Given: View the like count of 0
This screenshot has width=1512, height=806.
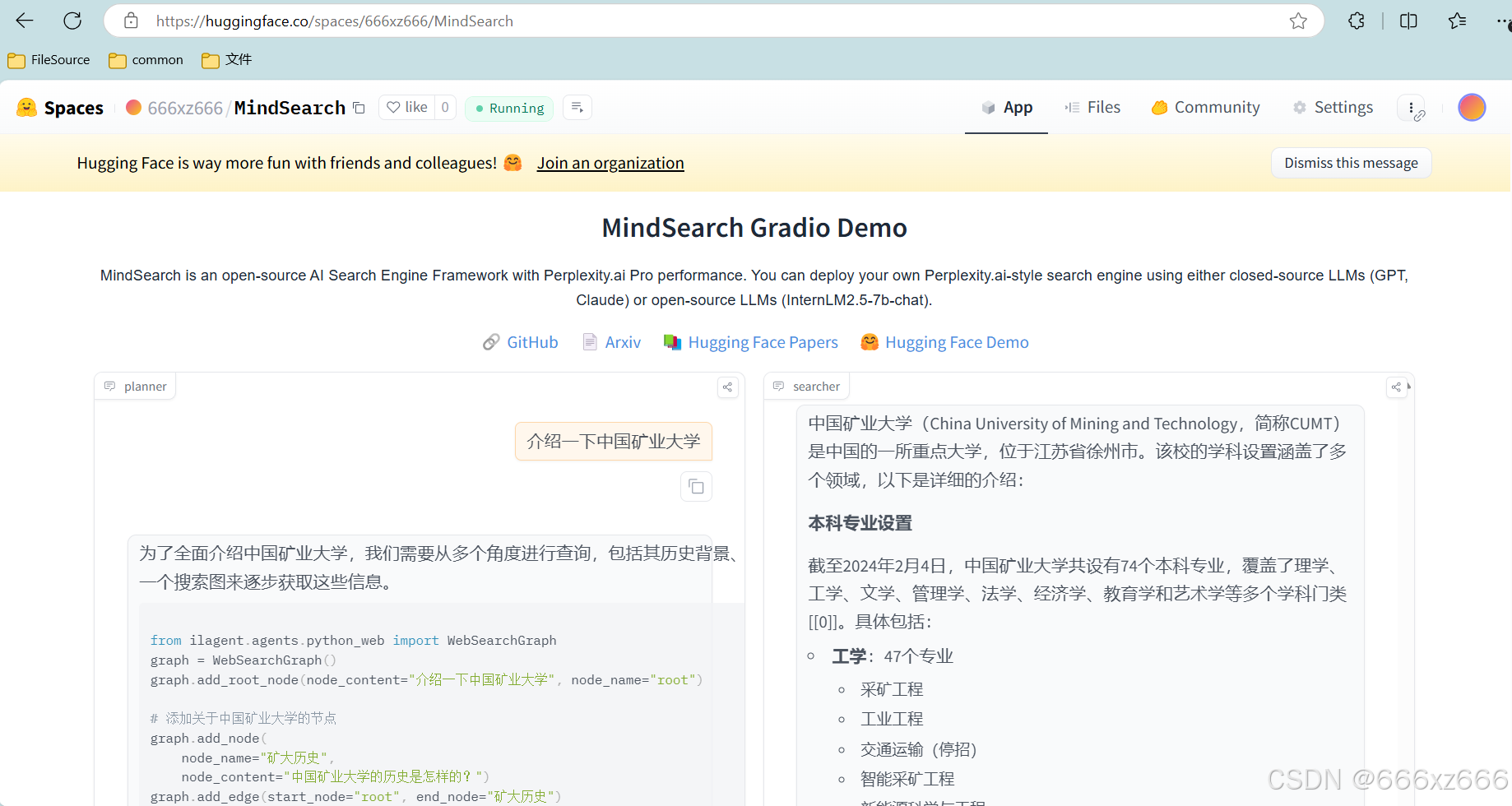Looking at the screenshot, I should point(445,107).
